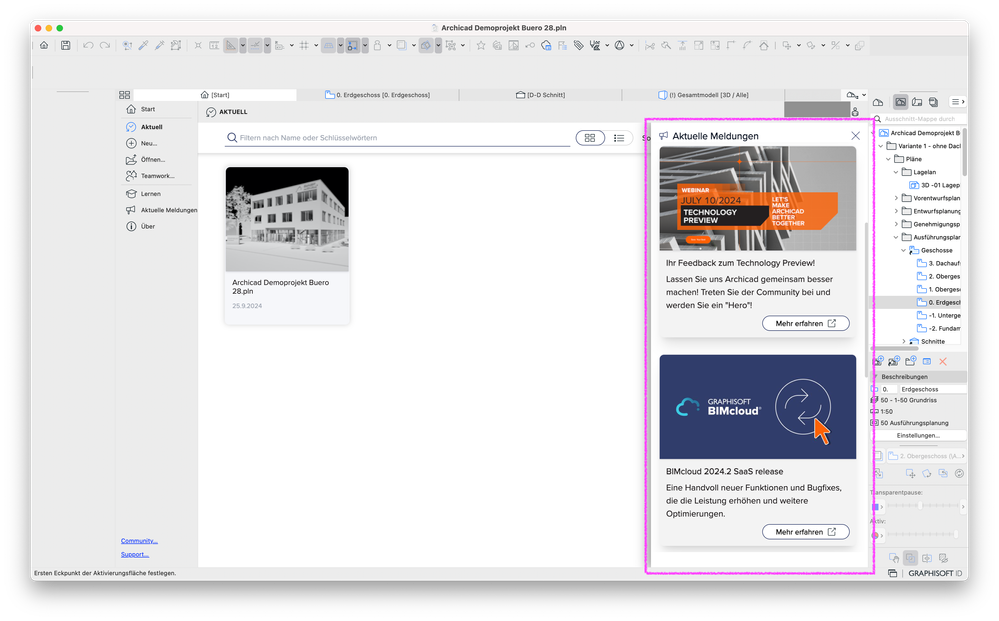
Task: Open the Einstellungen... button in navigator
Action: pos(918,436)
